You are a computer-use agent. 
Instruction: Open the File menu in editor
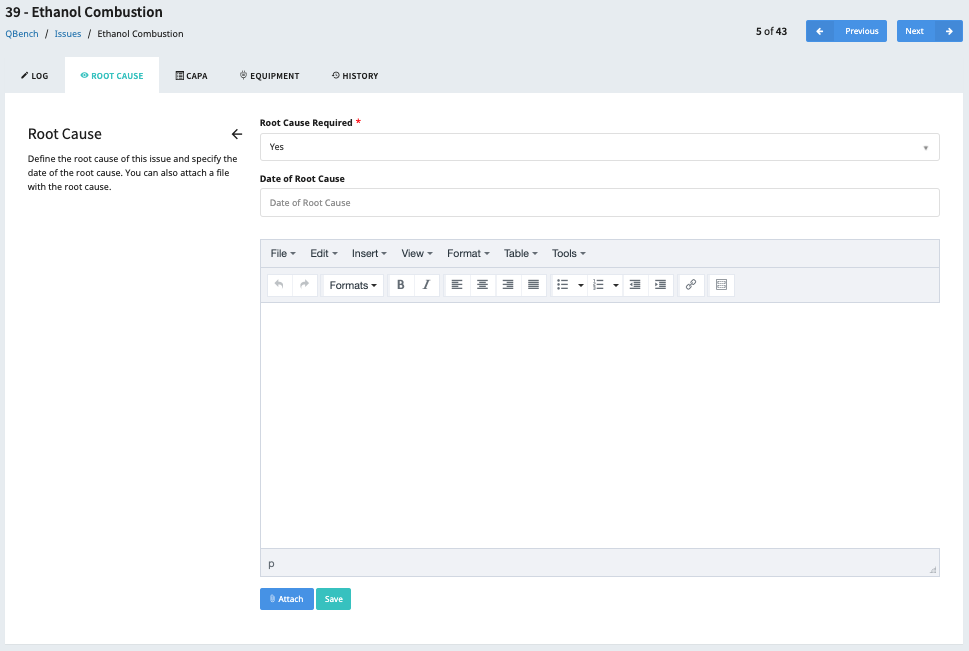pyautogui.click(x=283, y=253)
